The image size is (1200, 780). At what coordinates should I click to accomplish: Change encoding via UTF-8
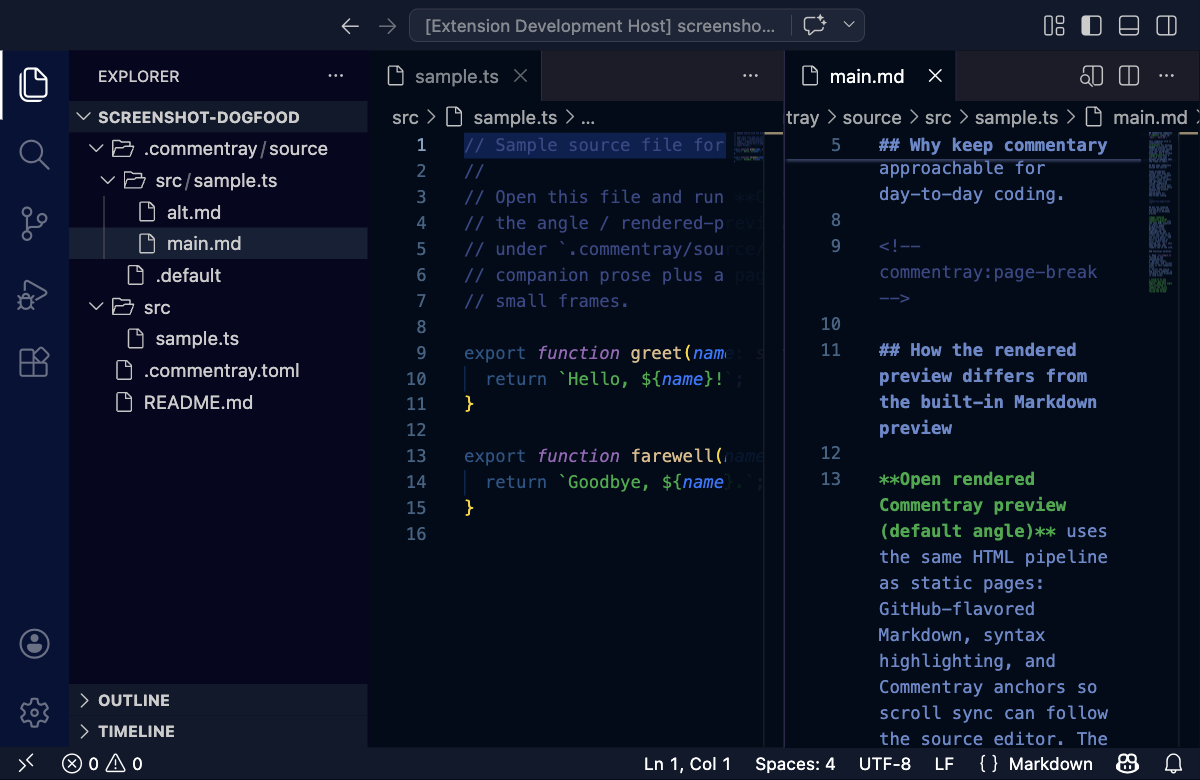click(885, 764)
